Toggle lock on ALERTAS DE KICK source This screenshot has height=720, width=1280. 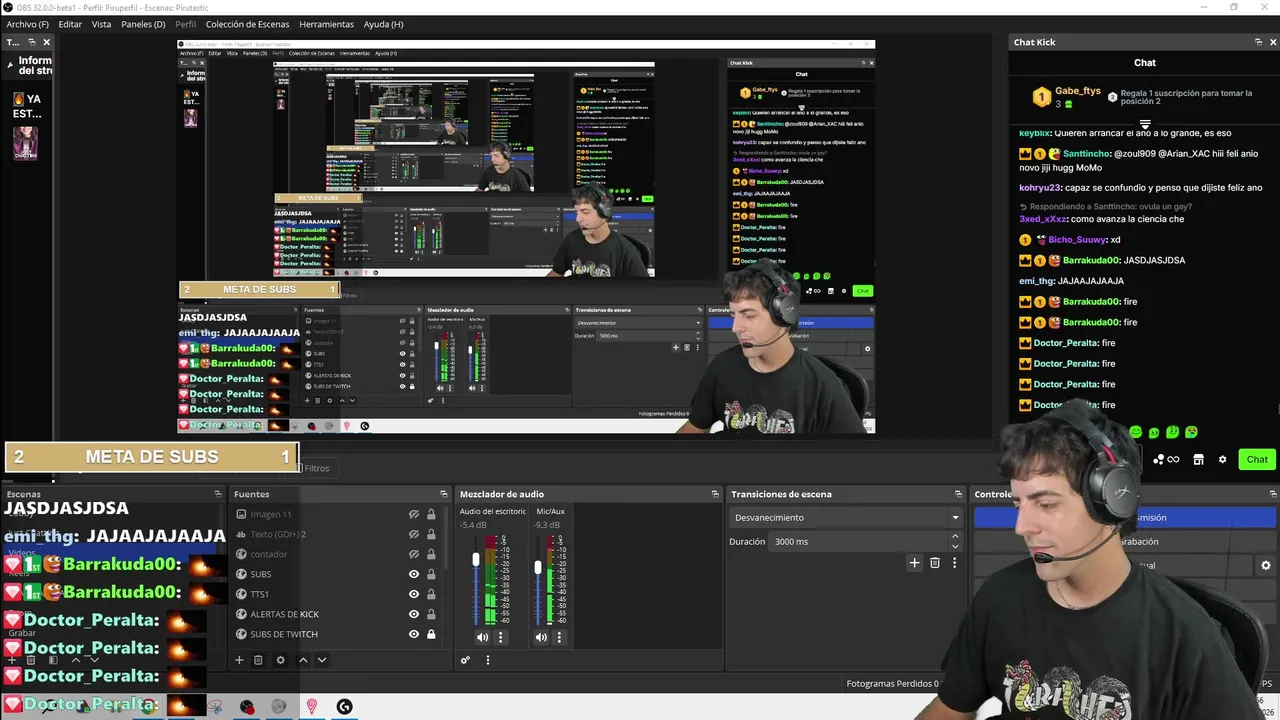(x=431, y=614)
